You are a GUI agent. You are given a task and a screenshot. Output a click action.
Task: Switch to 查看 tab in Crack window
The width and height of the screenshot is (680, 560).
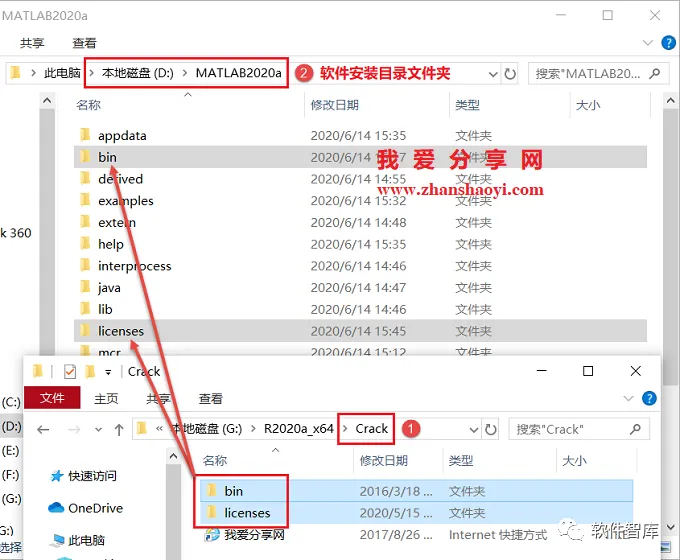(210, 398)
